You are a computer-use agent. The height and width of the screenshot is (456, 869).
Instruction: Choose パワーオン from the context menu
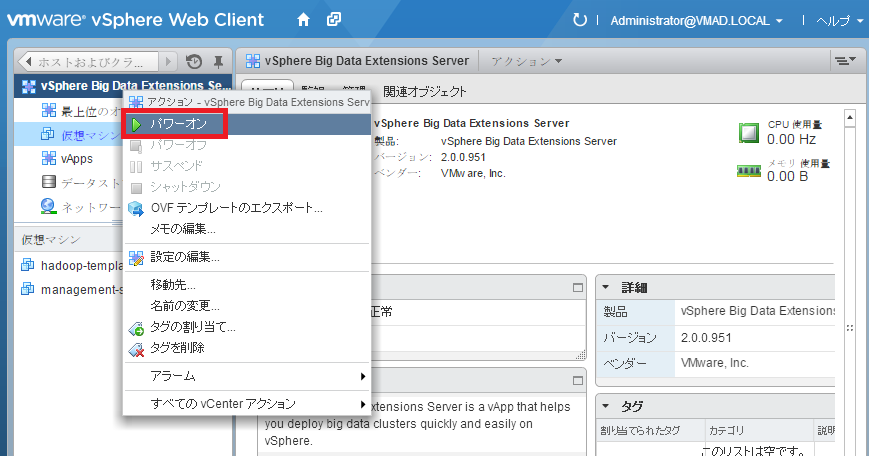pos(247,124)
